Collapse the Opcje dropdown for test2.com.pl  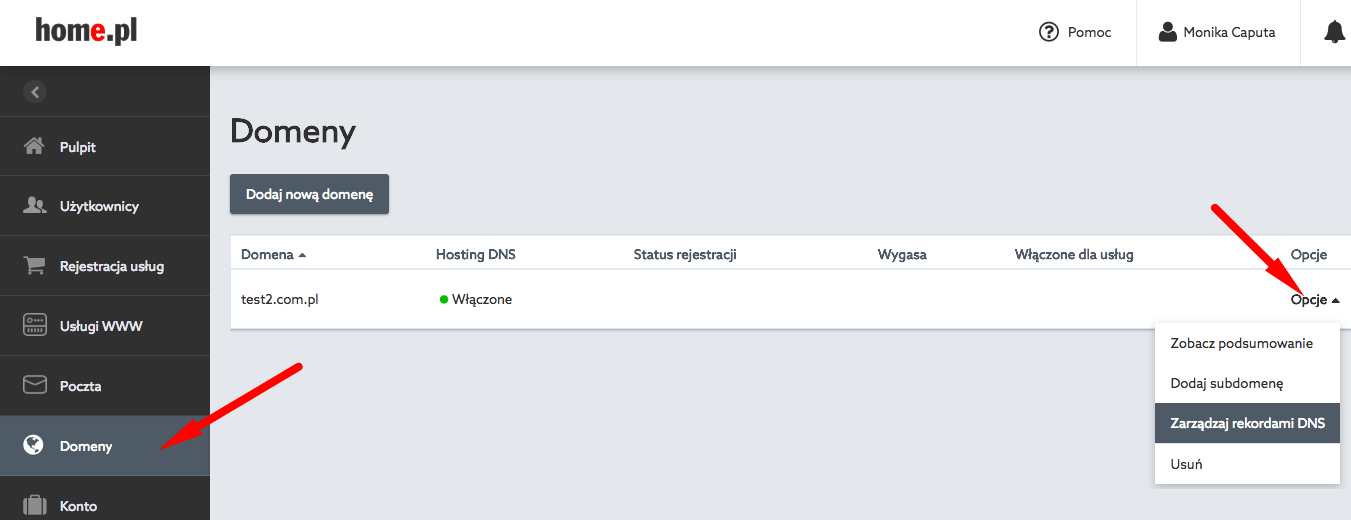[1315, 299]
